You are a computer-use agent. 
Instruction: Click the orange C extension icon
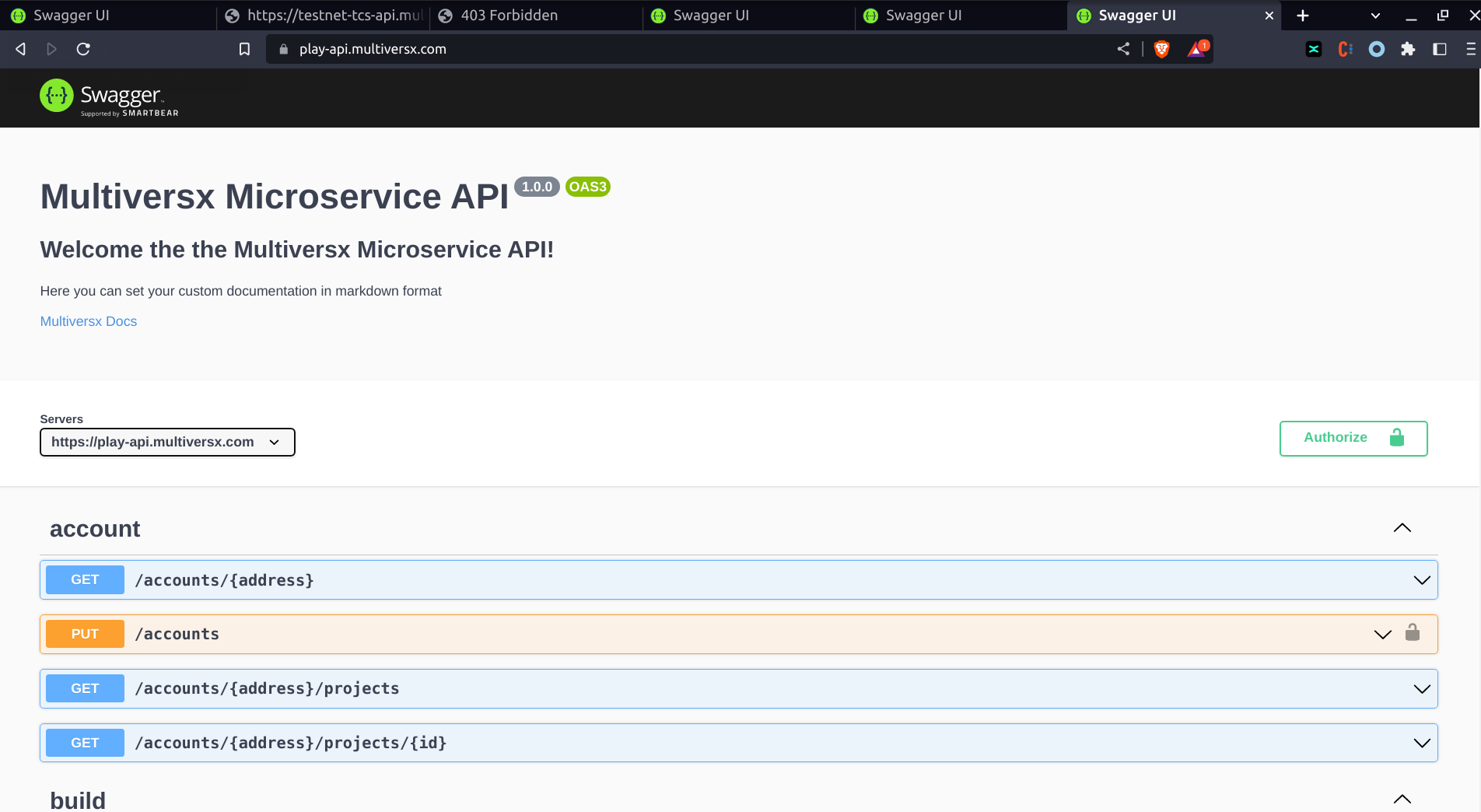[x=1345, y=49]
